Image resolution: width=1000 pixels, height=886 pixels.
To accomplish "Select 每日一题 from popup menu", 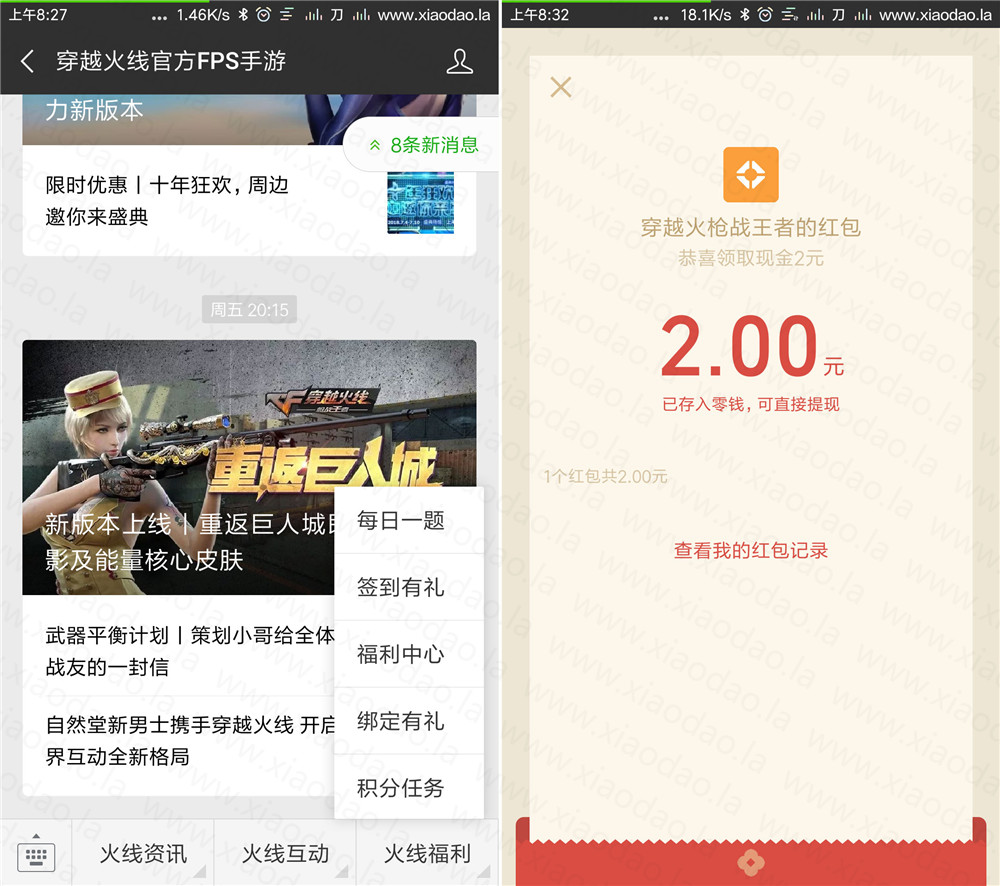I will (409, 520).
